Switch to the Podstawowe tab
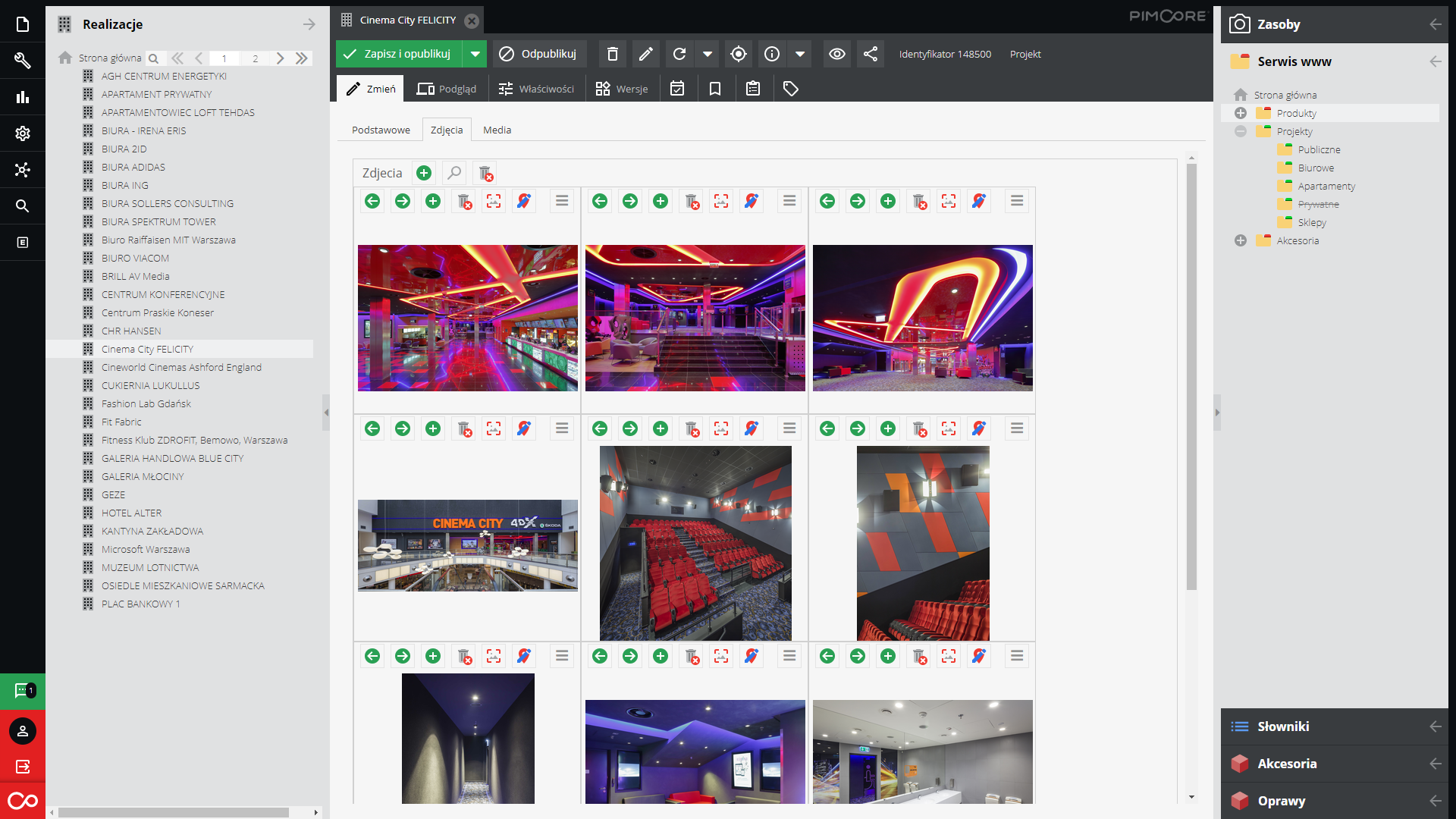Viewport: 1456px width, 819px height. pos(381,130)
